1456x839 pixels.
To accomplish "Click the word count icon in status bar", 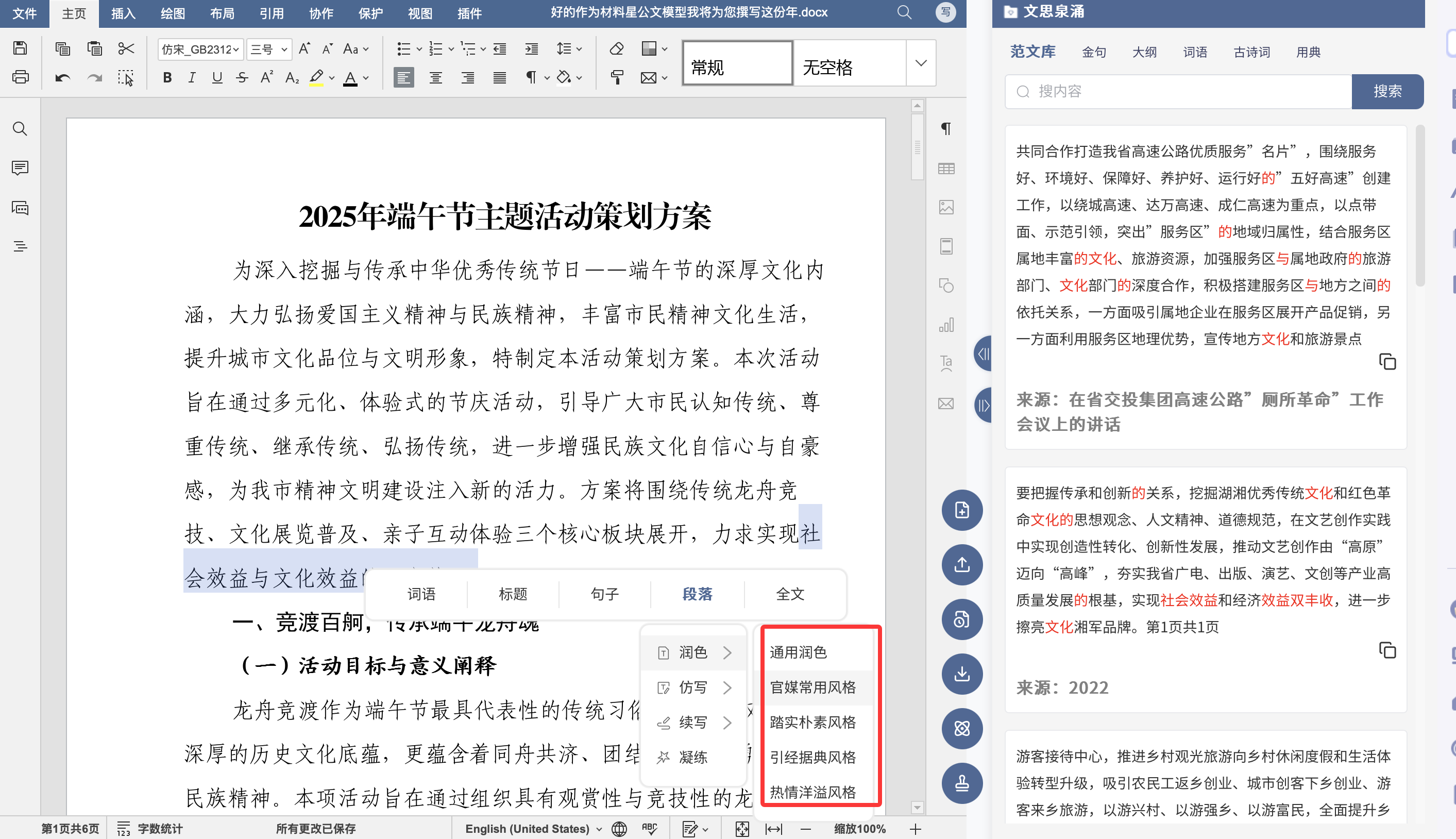I will coord(124,829).
